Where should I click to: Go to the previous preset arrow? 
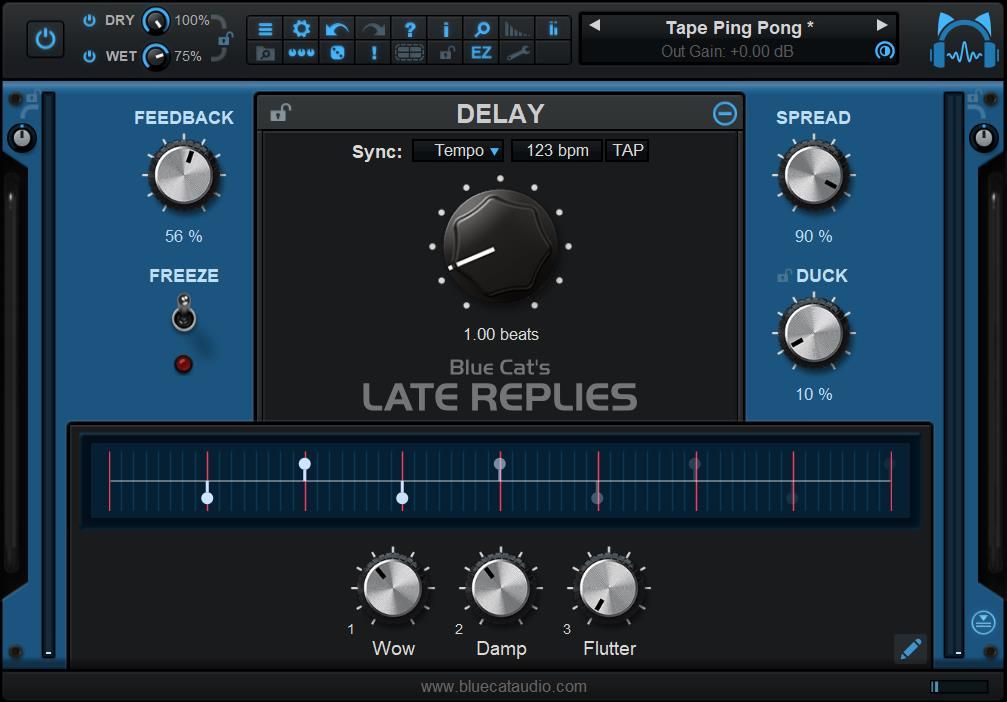click(x=595, y=25)
